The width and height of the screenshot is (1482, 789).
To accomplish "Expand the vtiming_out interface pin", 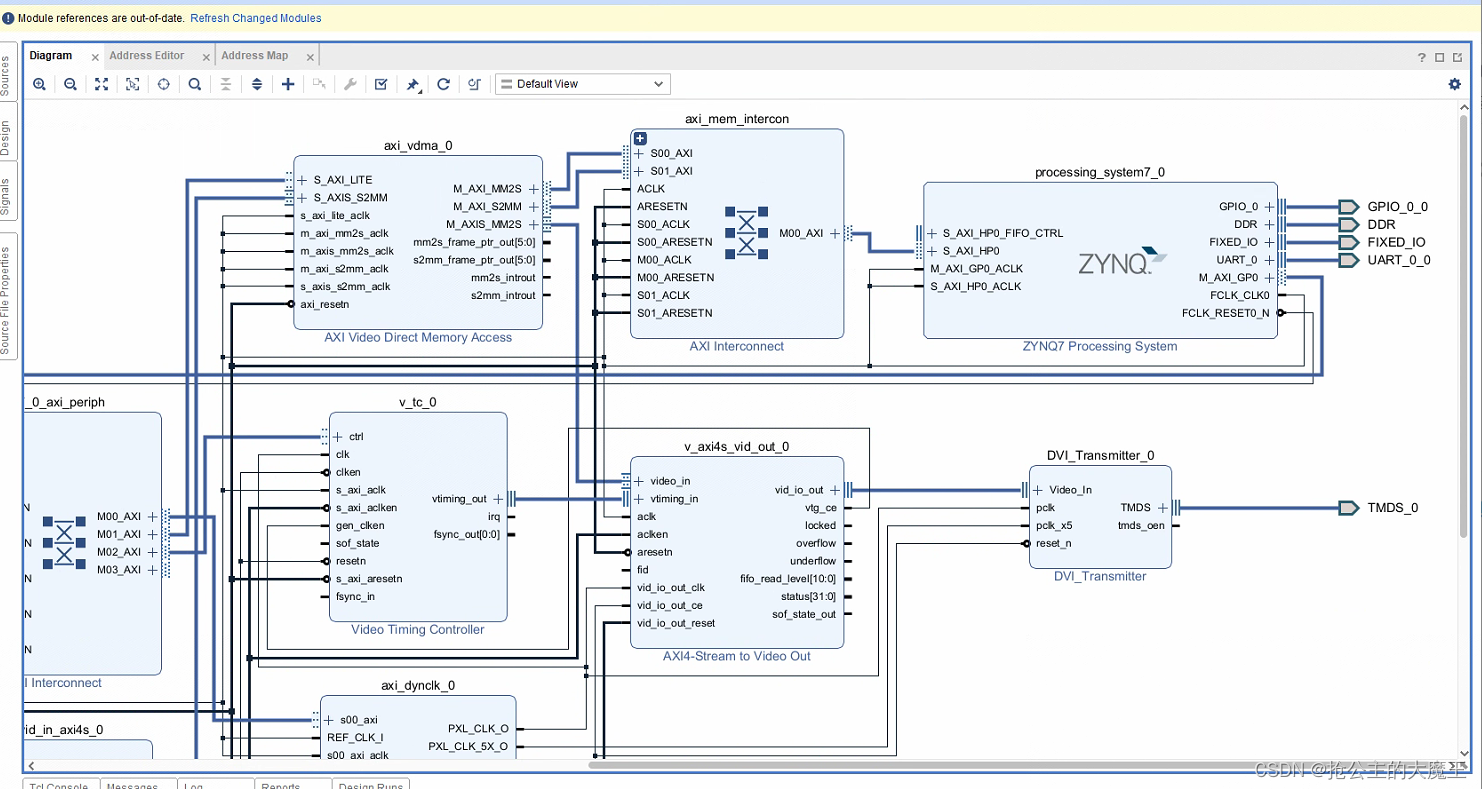I will 498,498.
